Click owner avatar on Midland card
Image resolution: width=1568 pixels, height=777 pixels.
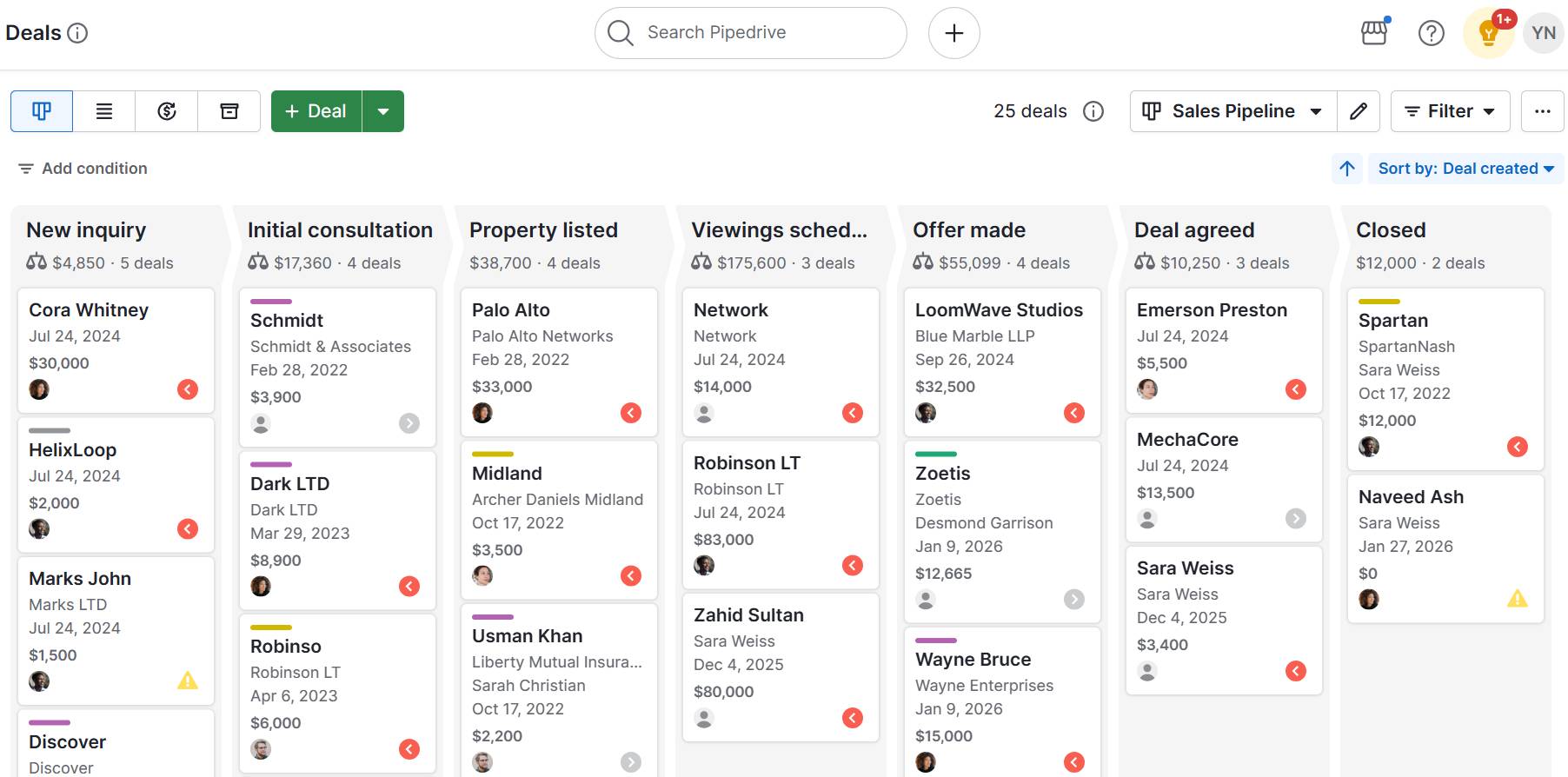(482, 575)
